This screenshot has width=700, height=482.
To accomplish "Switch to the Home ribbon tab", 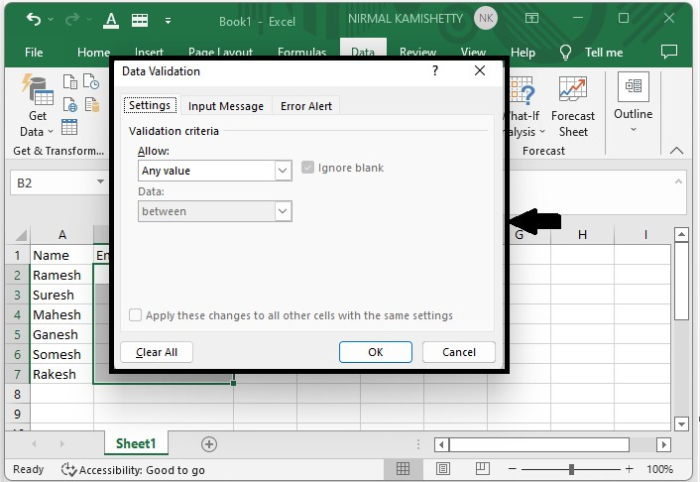I will [93, 53].
